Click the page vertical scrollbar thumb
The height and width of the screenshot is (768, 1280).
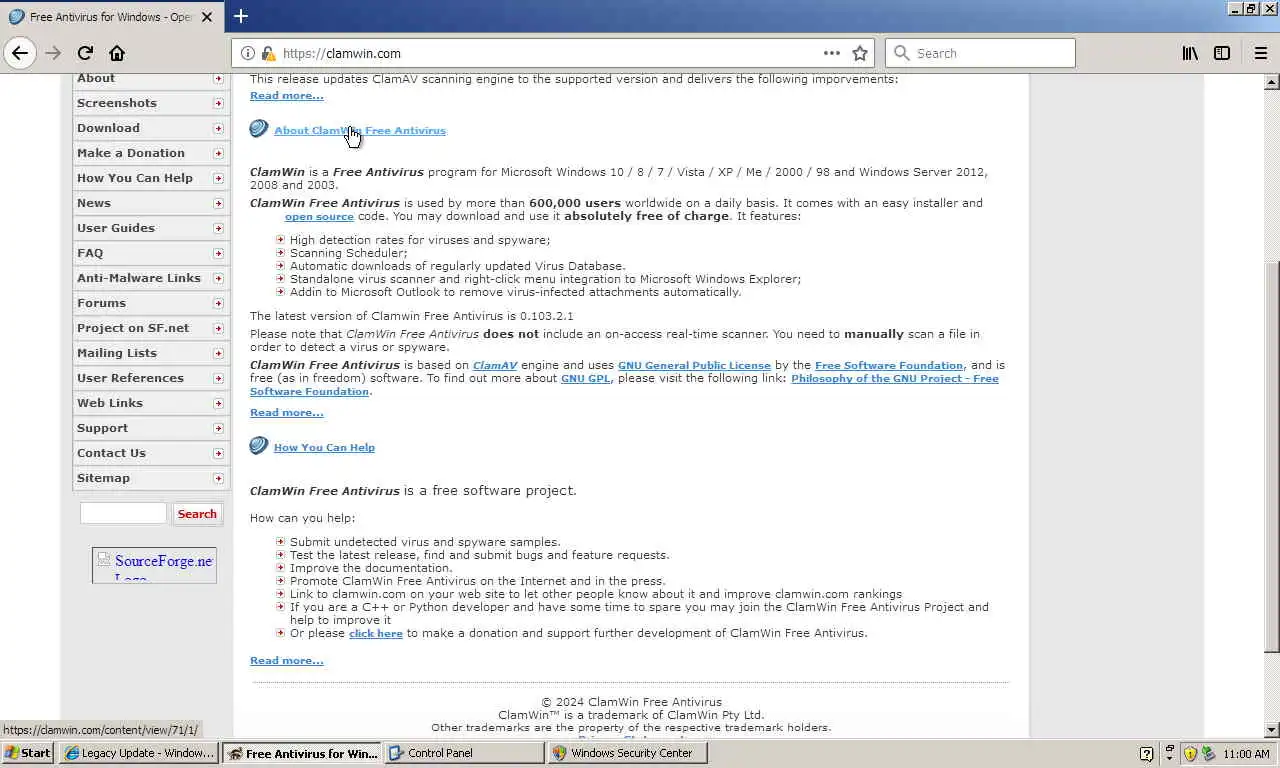click(1272, 455)
